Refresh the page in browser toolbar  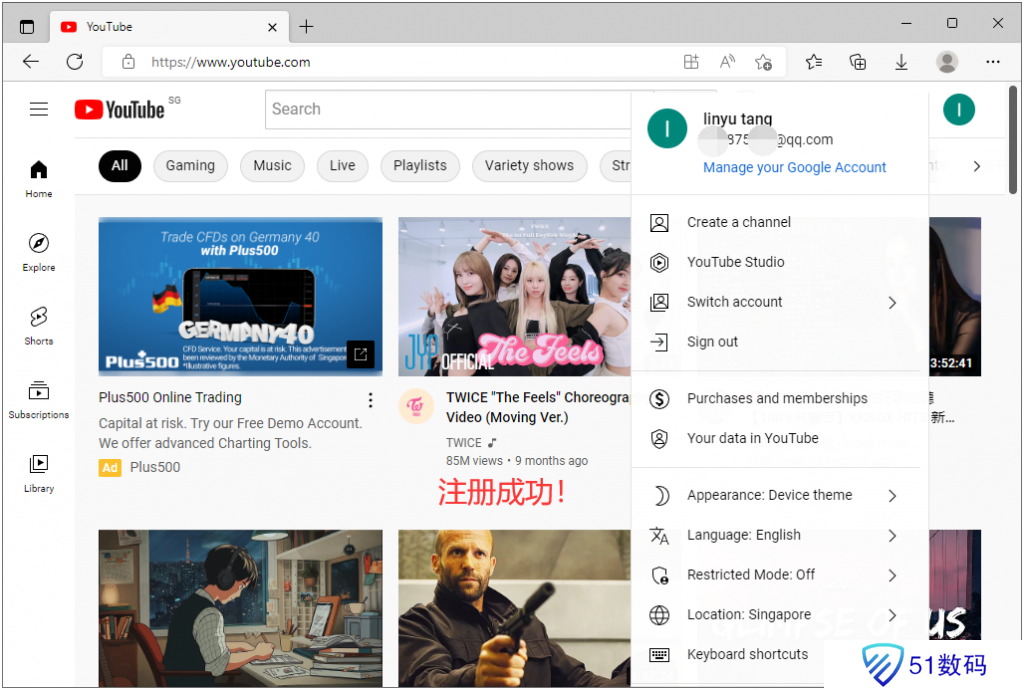(75, 62)
